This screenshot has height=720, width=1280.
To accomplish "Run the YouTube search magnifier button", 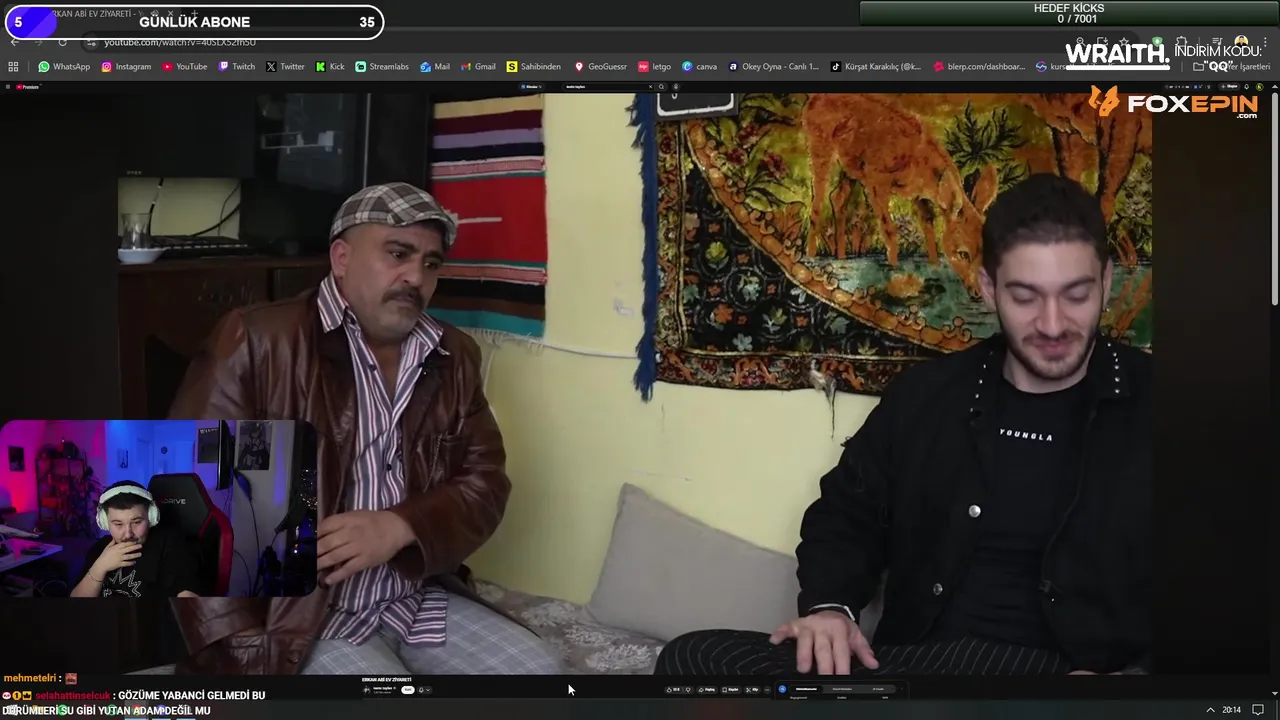I will tap(661, 87).
